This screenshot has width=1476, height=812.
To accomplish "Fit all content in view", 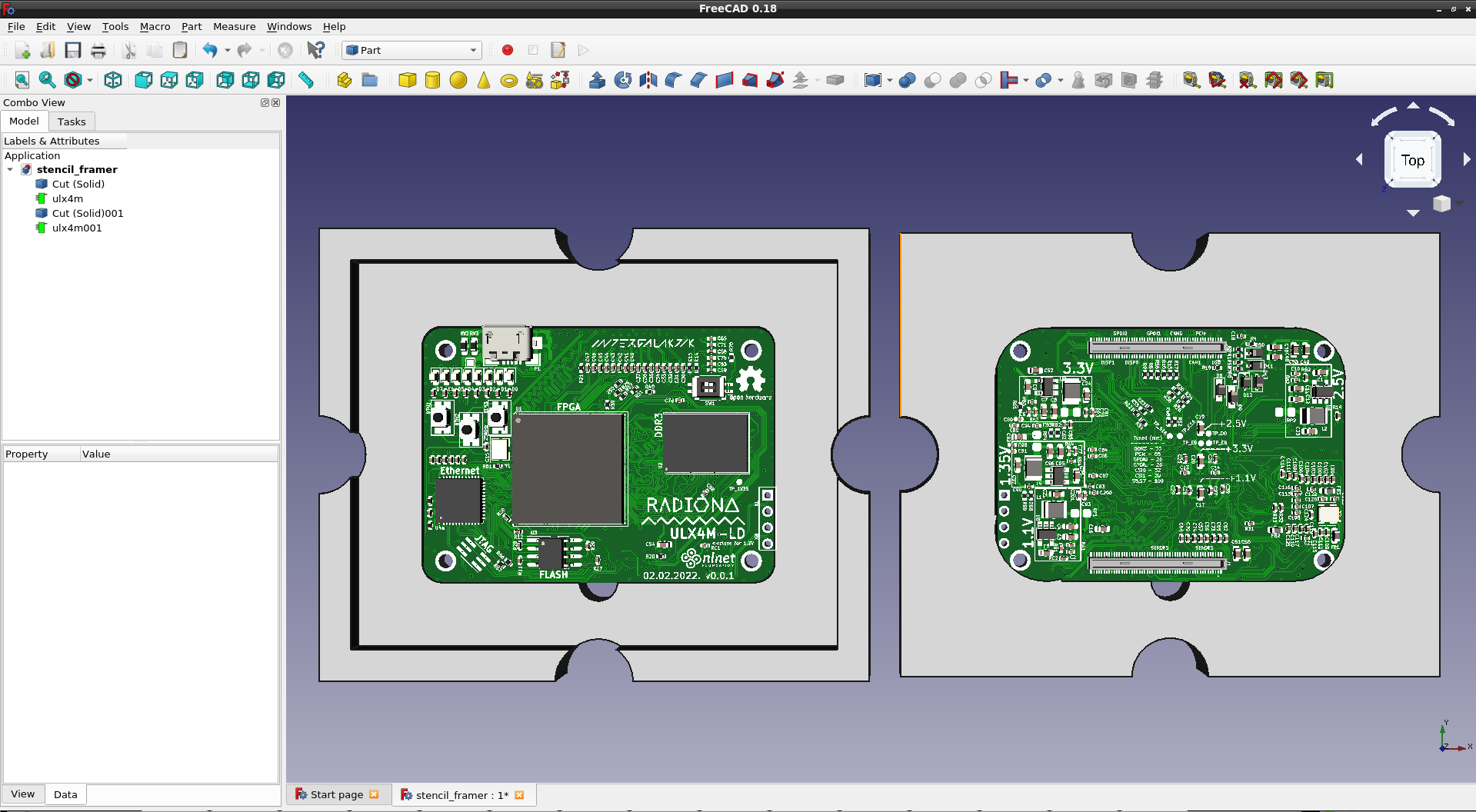I will pos(22,80).
